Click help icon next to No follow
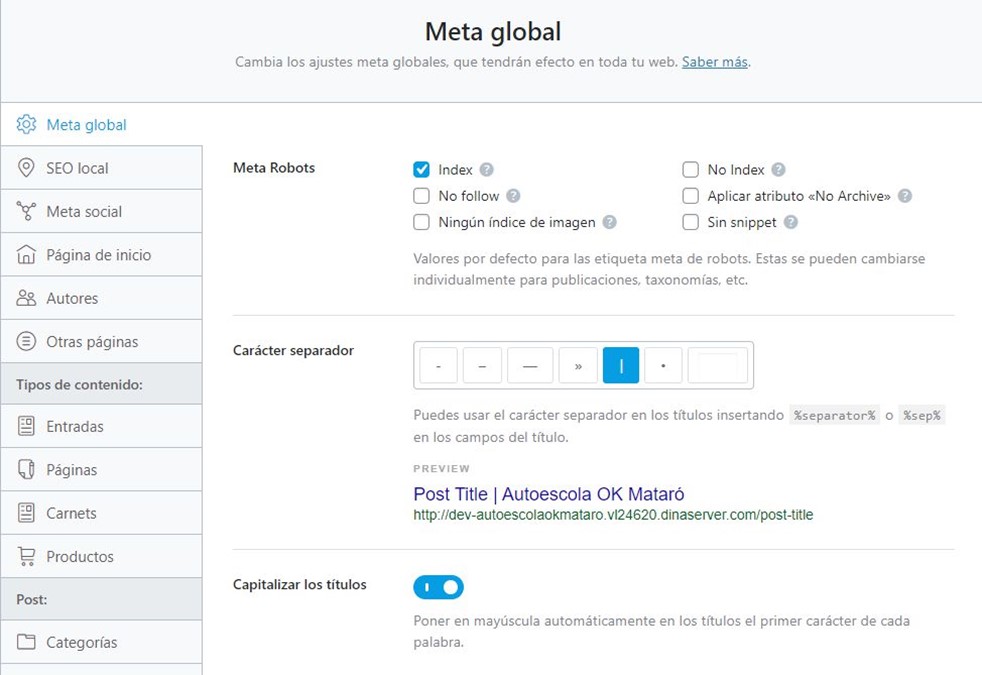 coord(513,196)
